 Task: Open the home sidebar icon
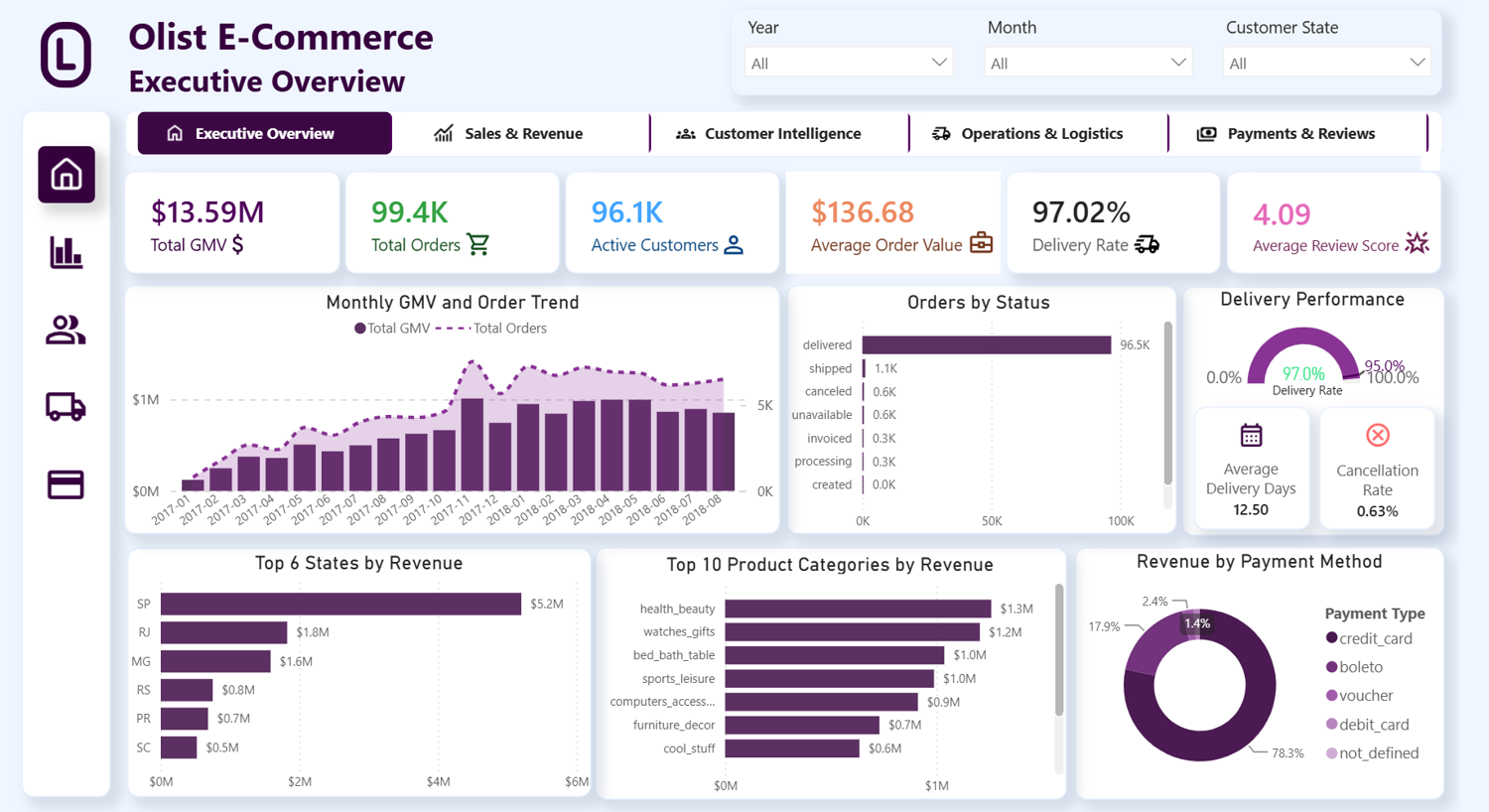[x=67, y=175]
